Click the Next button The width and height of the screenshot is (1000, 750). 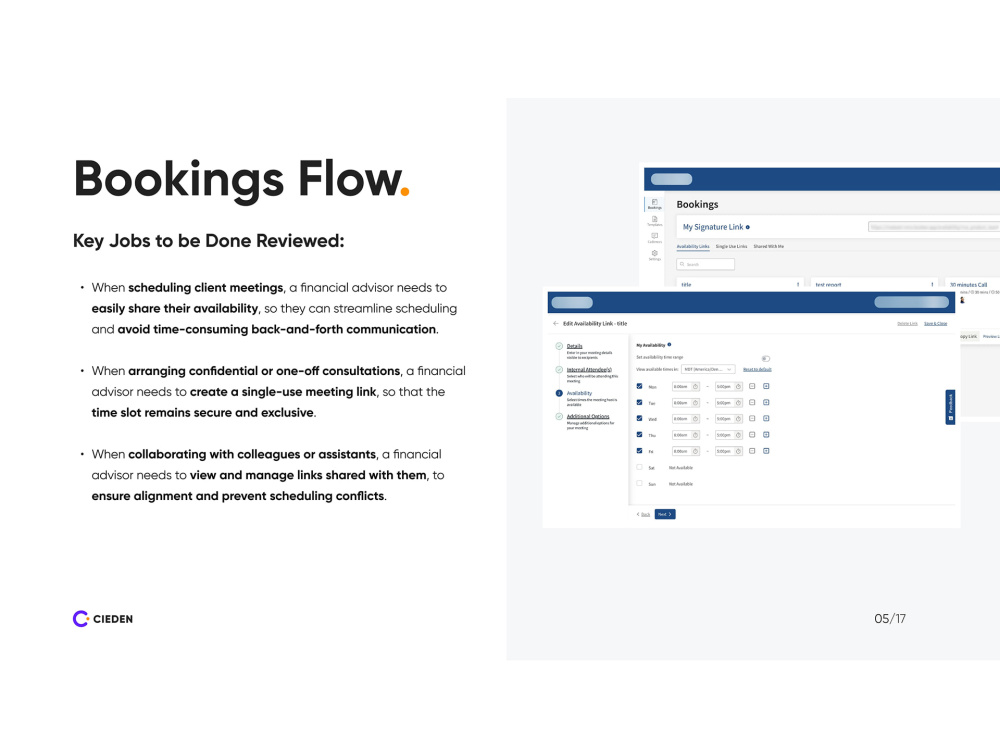pos(665,514)
